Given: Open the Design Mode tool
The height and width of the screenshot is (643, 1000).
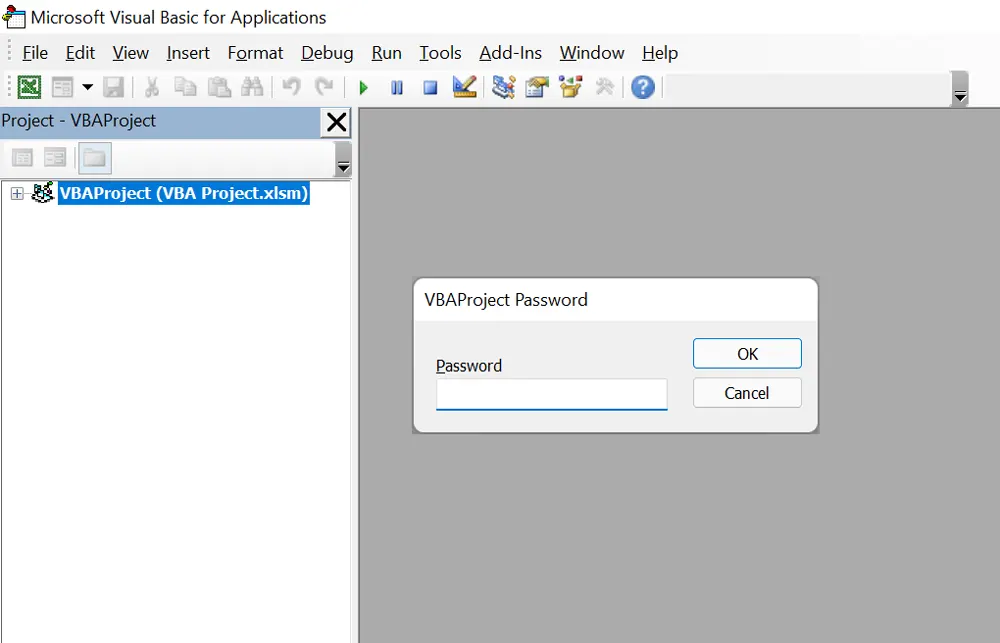Looking at the screenshot, I should coord(463,87).
